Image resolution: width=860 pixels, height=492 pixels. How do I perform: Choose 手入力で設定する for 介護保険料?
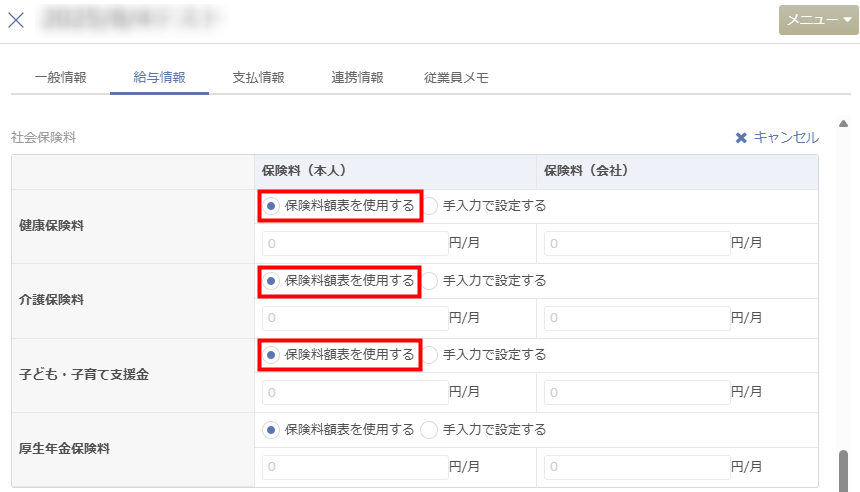click(x=430, y=281)
